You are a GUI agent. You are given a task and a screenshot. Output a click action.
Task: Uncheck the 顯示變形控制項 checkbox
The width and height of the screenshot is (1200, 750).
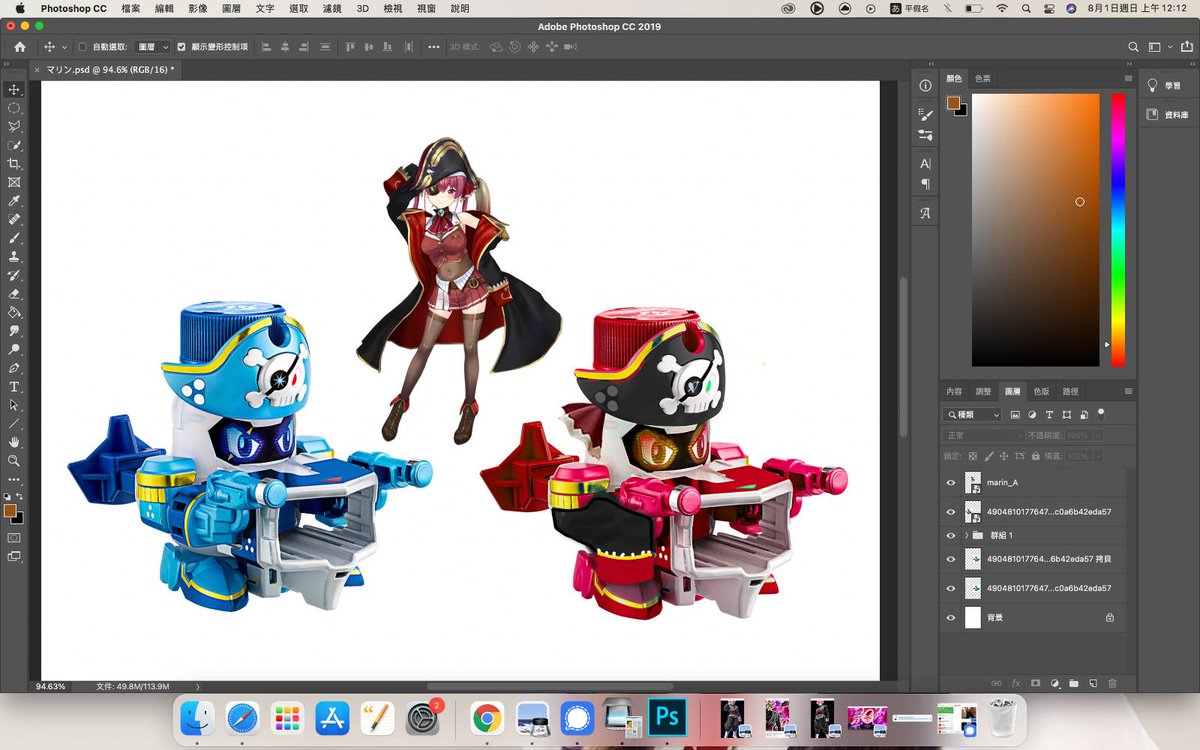(x=181, y=47)
